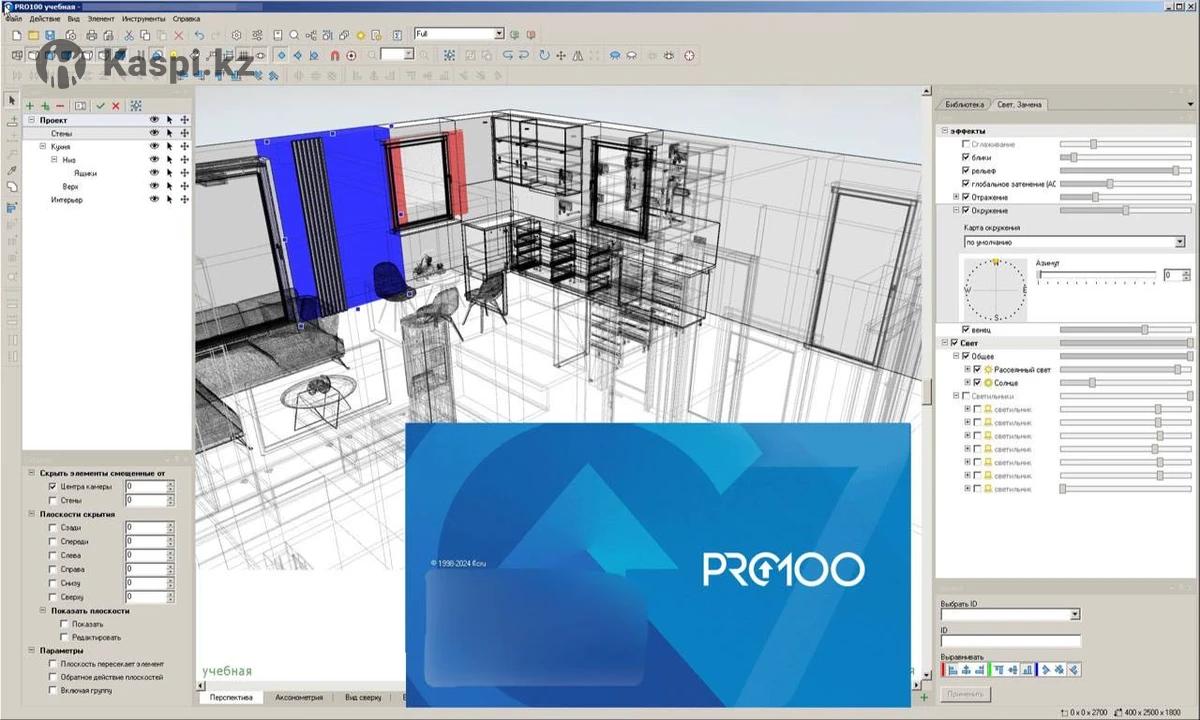Screen dimensions: 1200x720
Task: Click the red delete X in main toolbar
Action: click(179, 35)
